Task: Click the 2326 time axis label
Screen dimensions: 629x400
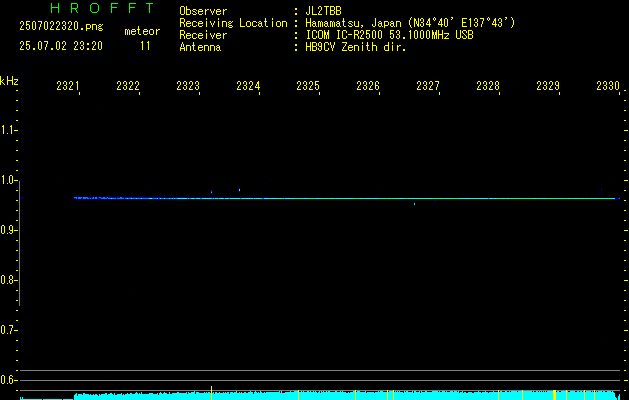Action: click(x=367, y=86)
